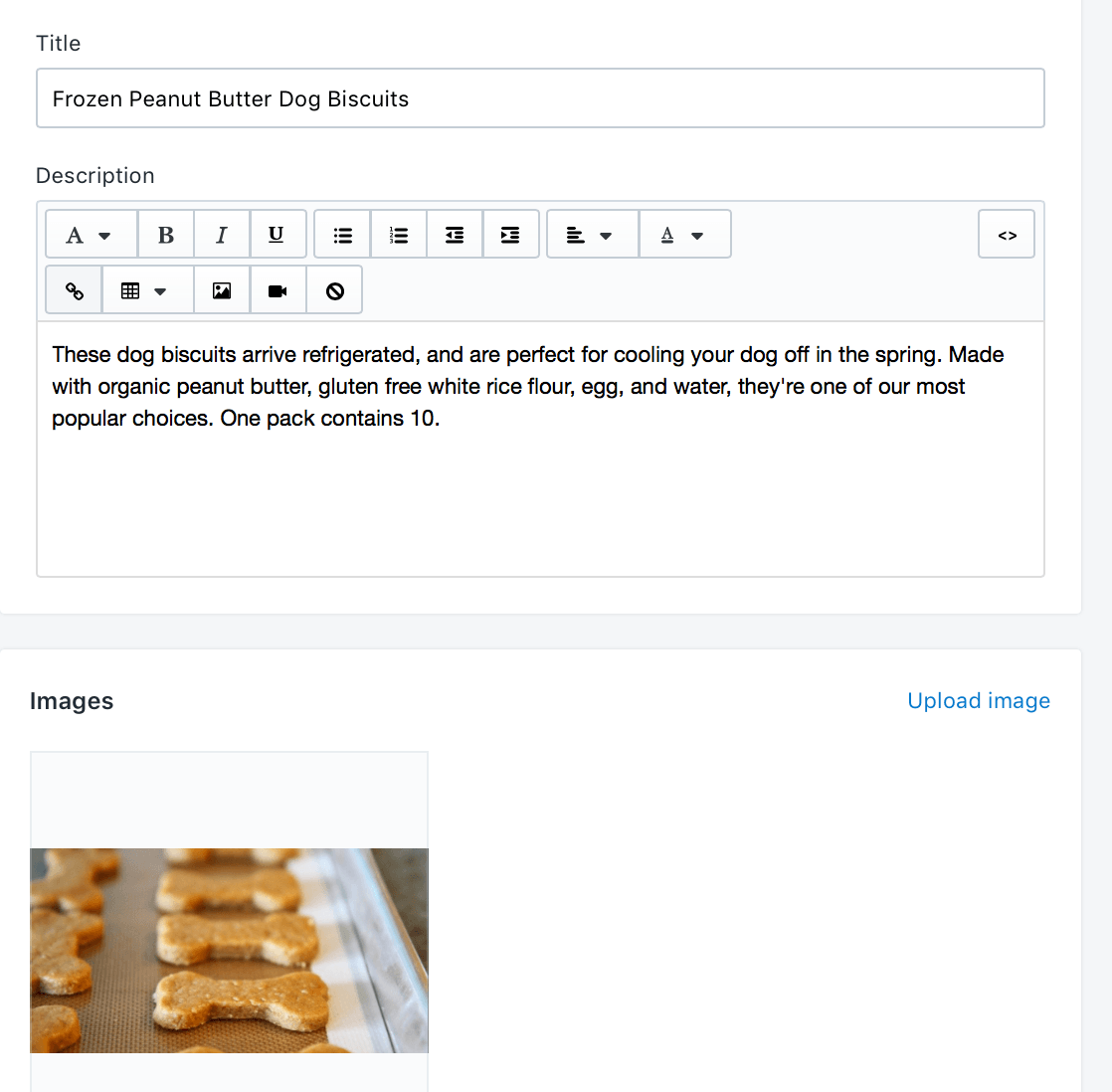Click inside the description text area

coord(540,449)
